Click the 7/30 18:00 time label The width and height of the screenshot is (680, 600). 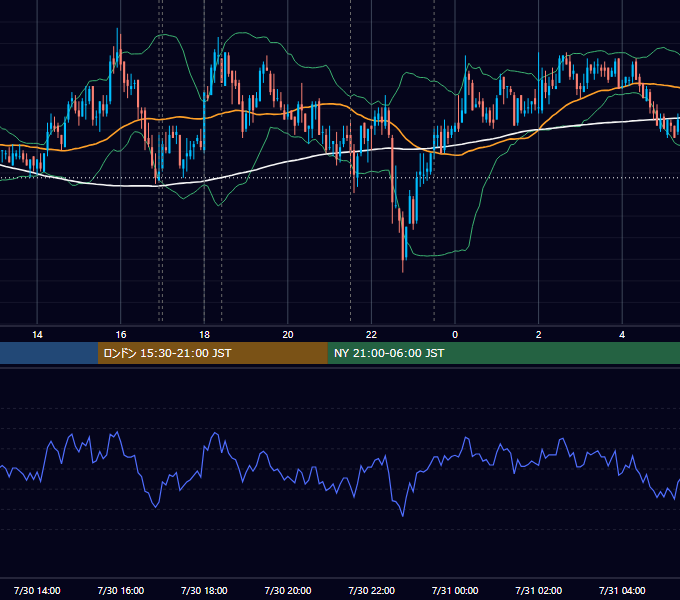204,590
